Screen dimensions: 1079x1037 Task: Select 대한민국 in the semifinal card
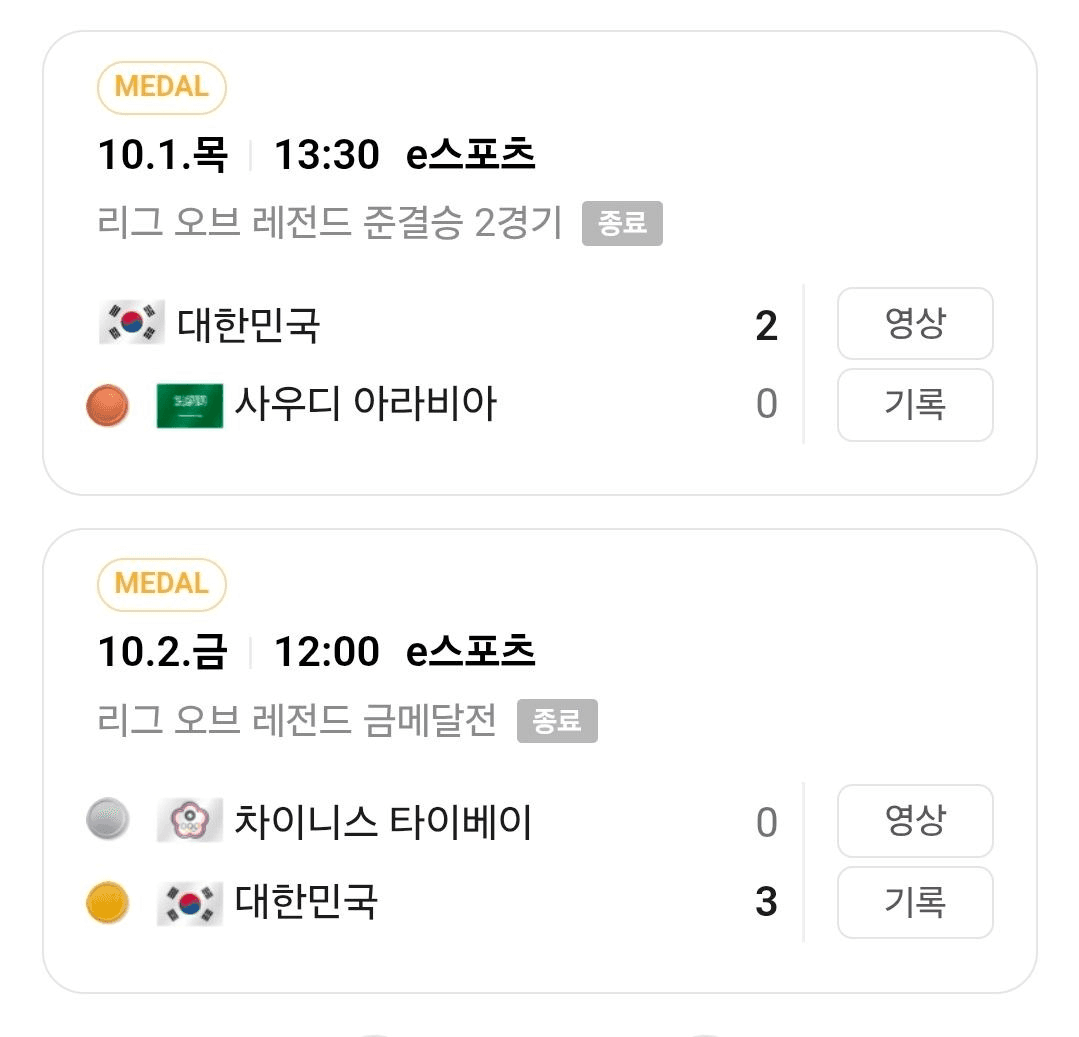tap(248, 325)
